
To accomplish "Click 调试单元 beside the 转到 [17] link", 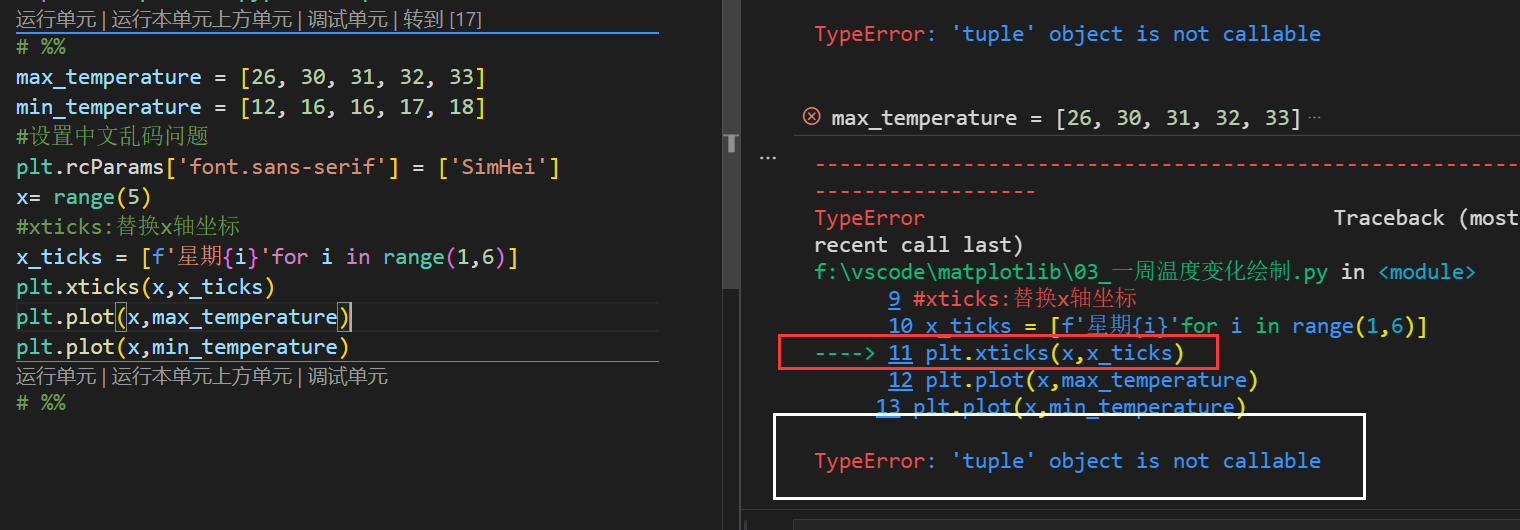I will [348, 19].
